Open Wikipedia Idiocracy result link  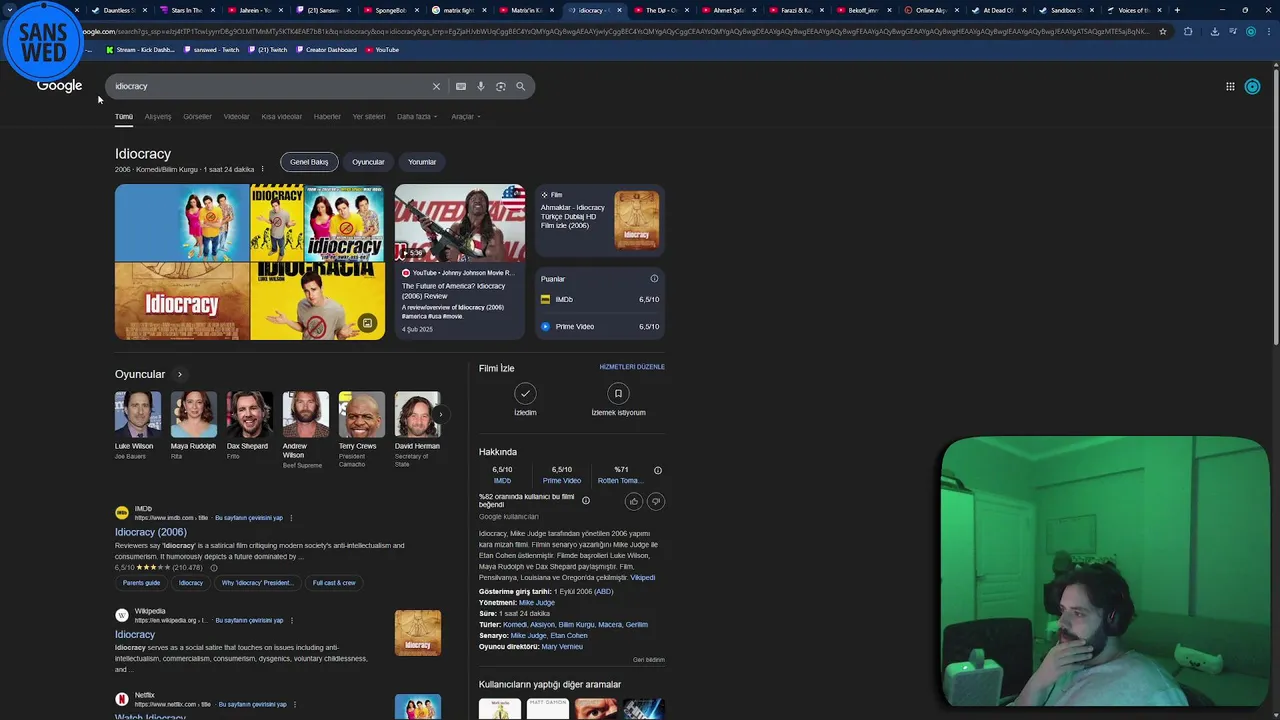tap(135, 634)
